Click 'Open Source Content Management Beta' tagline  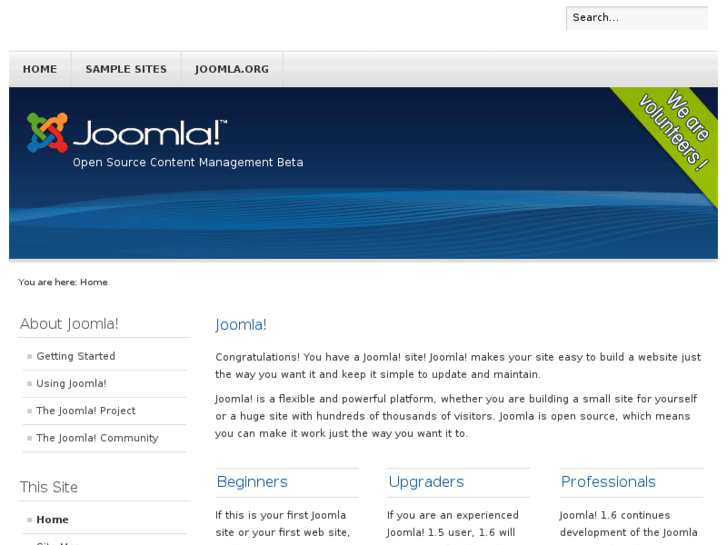[x=188, y=162]
